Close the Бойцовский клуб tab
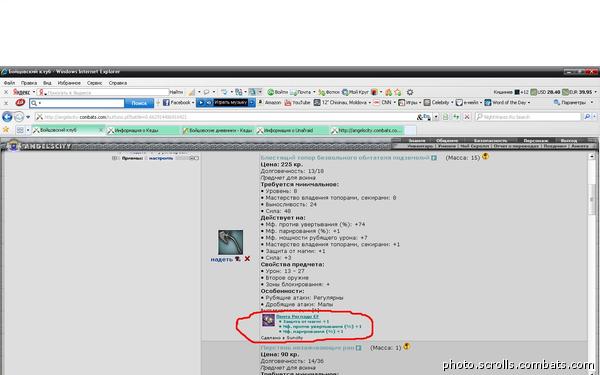This screenshot has width=600, height=375. point(101,130)
